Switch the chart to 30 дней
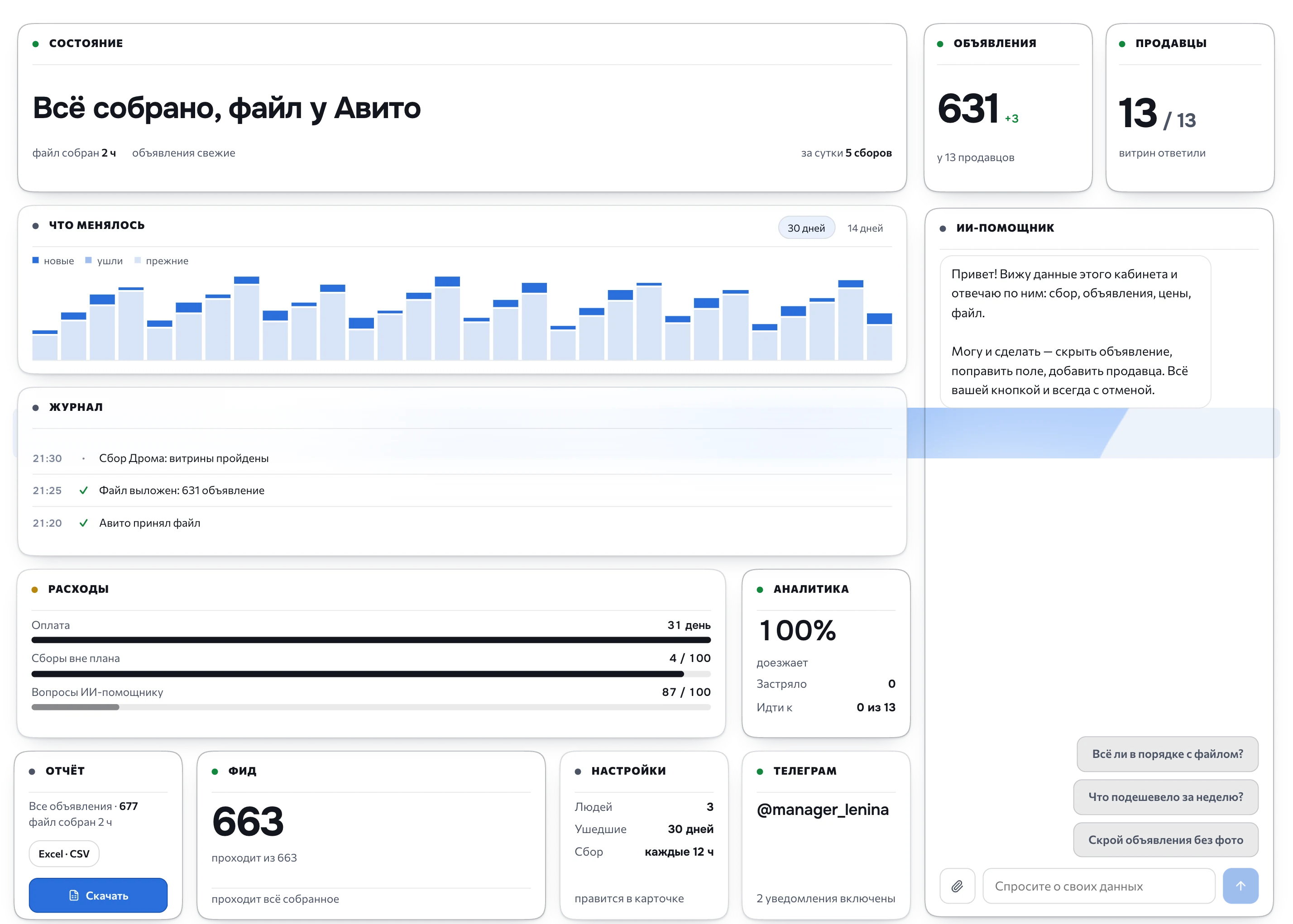 (806, 228)
